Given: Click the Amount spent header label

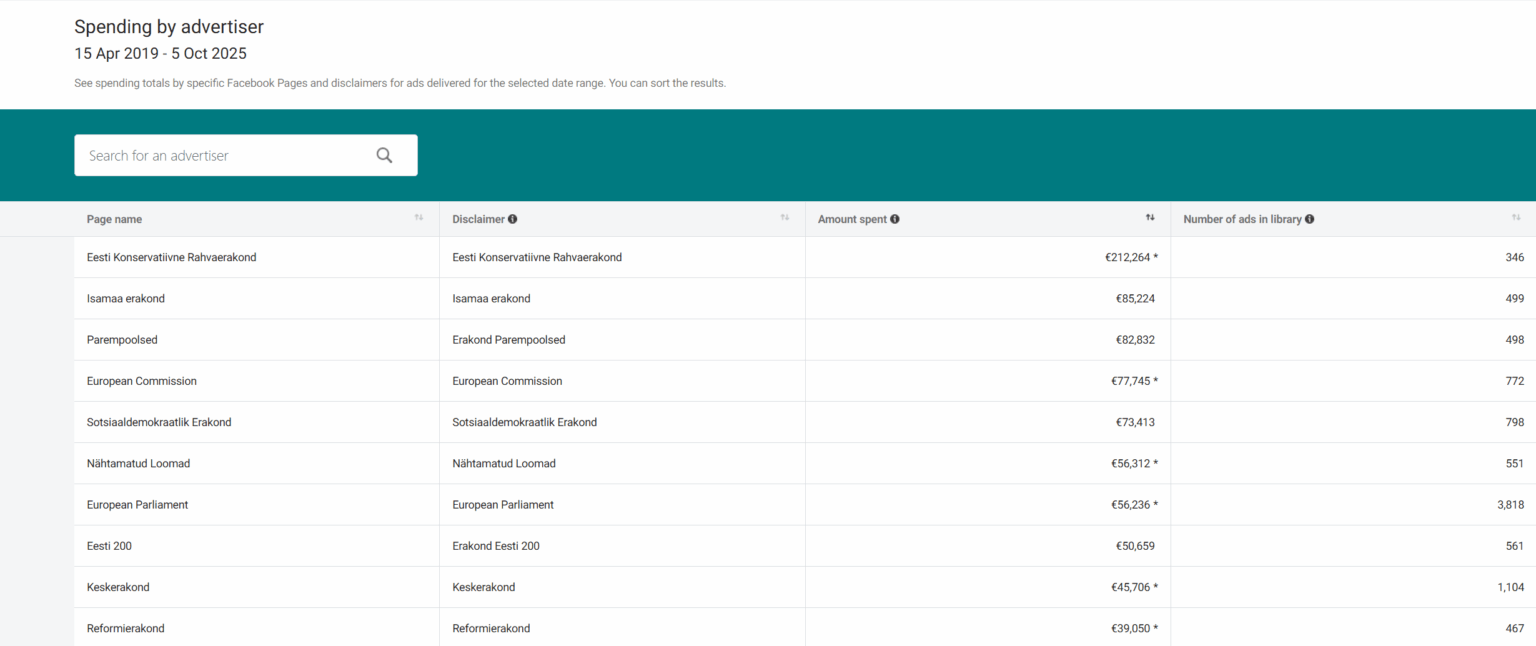Looking at the screenshot, I should (x=852, y=219).
